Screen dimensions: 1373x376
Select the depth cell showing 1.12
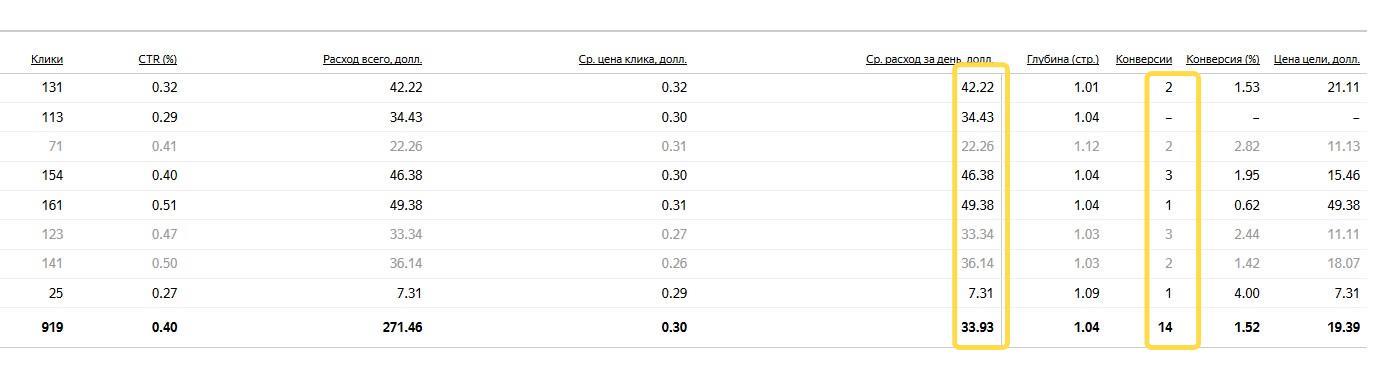tap(1086, 146)
